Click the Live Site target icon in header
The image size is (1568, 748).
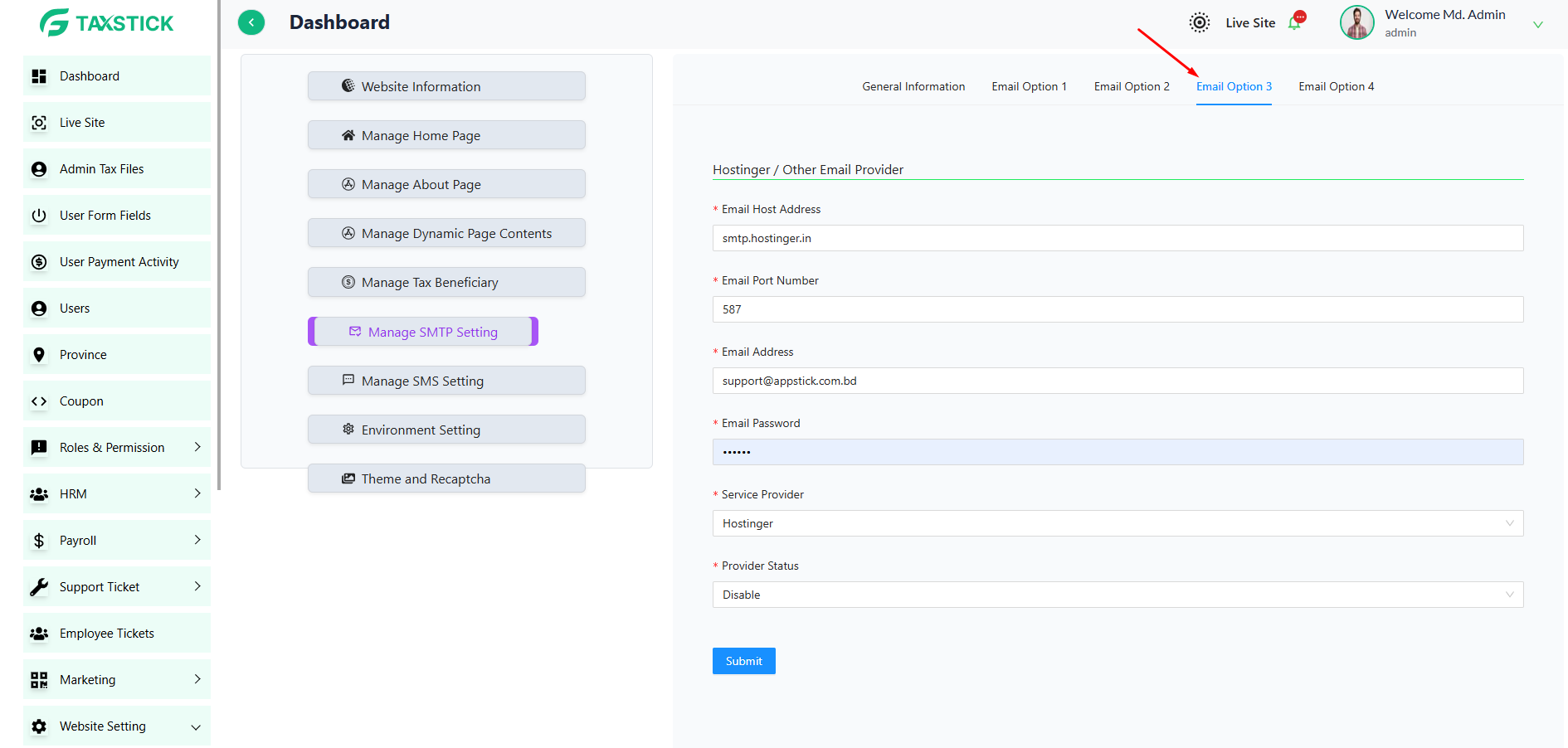1200,22
